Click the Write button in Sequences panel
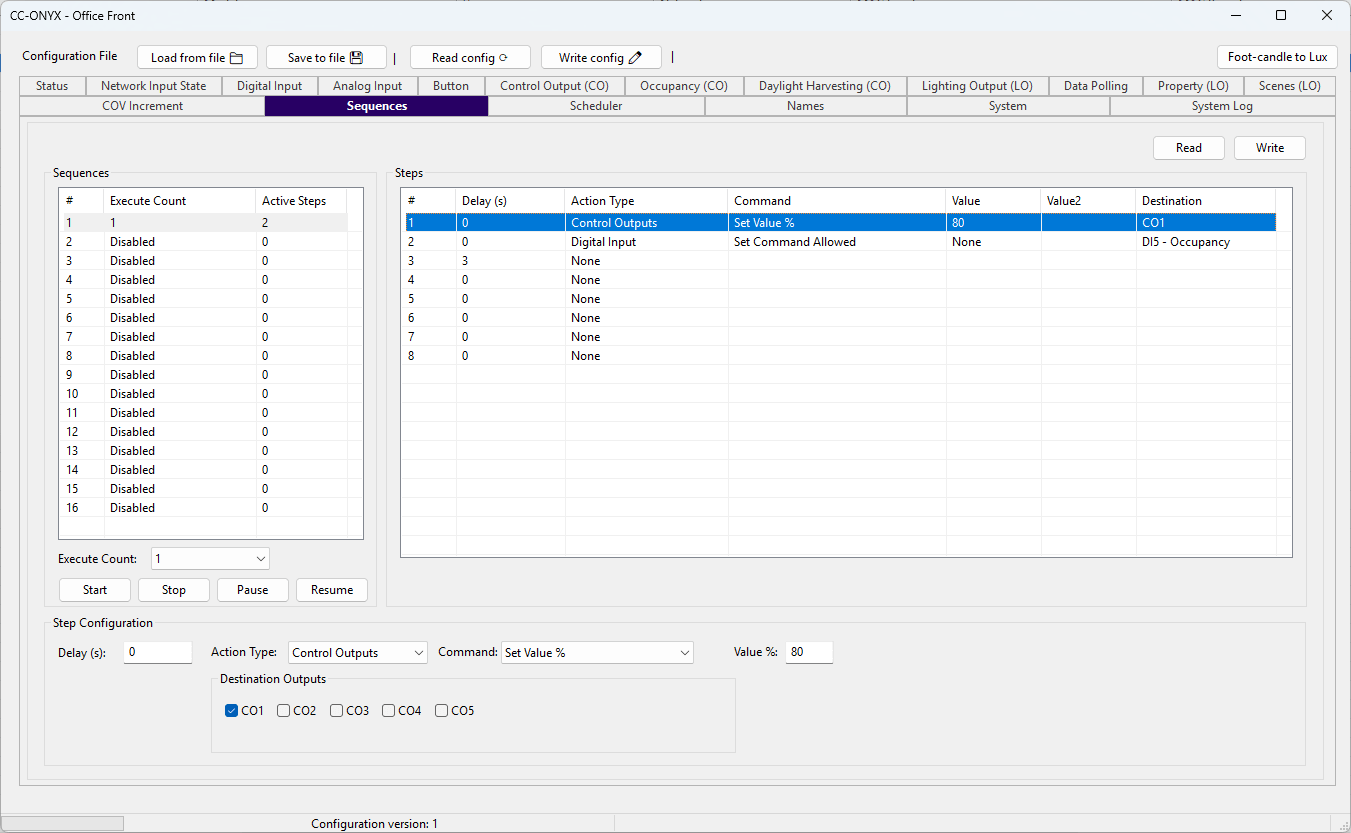Screen dimensions: 1351x833 click(1270, 148)
